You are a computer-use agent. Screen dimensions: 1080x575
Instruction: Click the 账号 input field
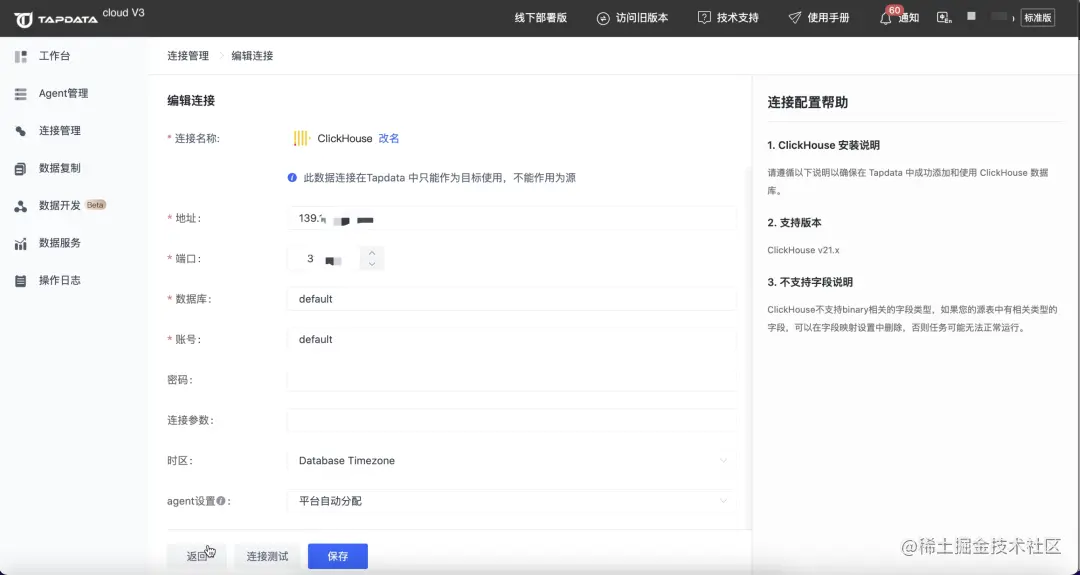click(x=512, y=339)
